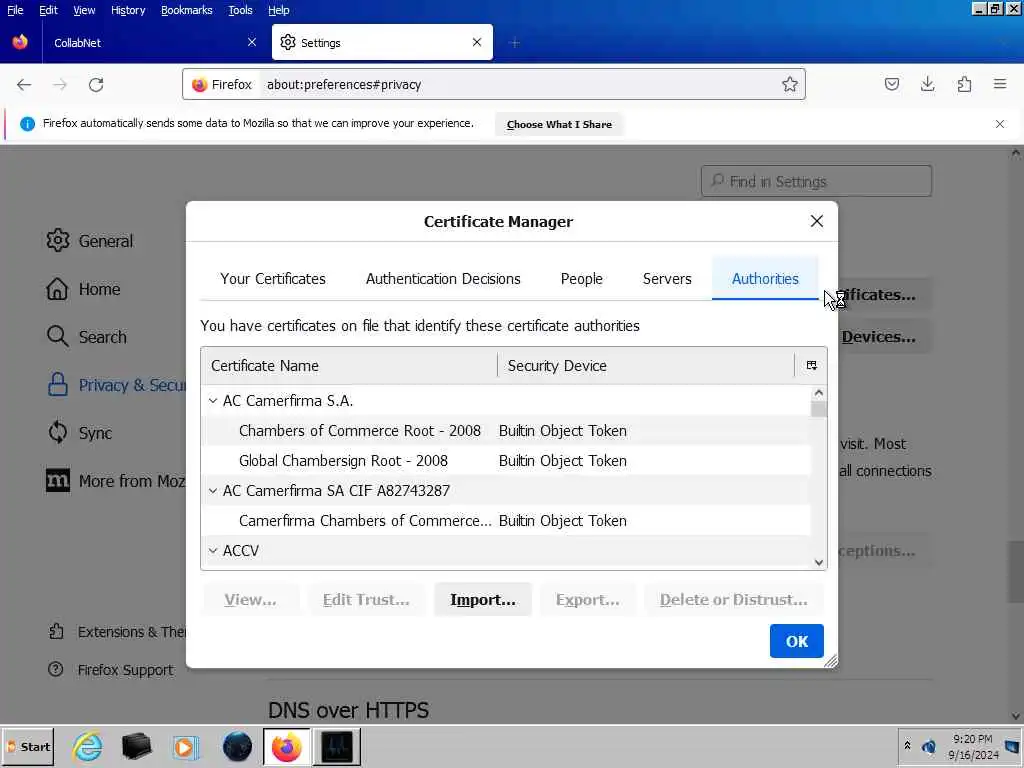Open the View menu

tap(84, 10)
